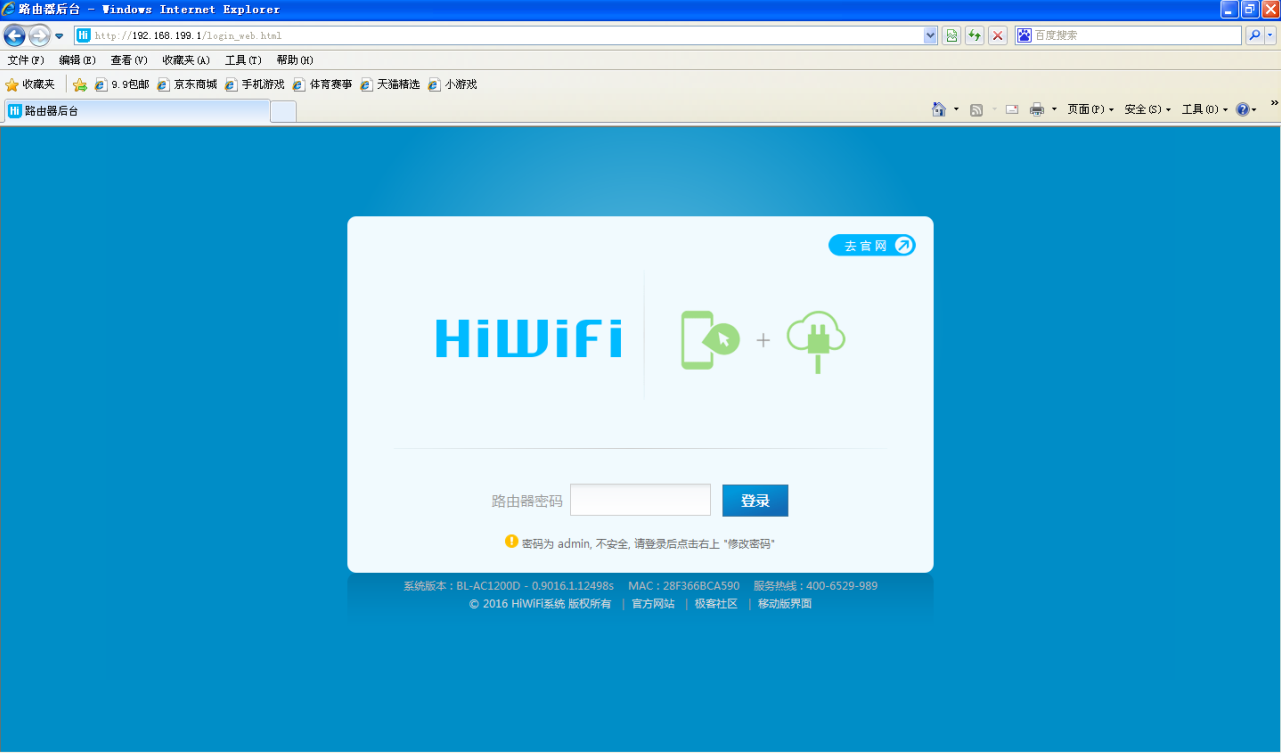This screenshot has width=1281, height=753.
Task: Click the RSS feeds icon
Action: (976, 108)
